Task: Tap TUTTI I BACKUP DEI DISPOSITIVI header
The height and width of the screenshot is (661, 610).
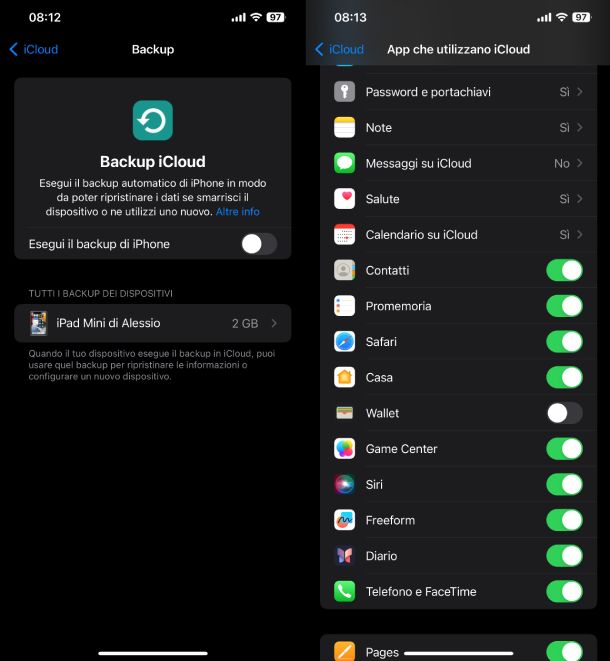Action: (x=100, y=293)
